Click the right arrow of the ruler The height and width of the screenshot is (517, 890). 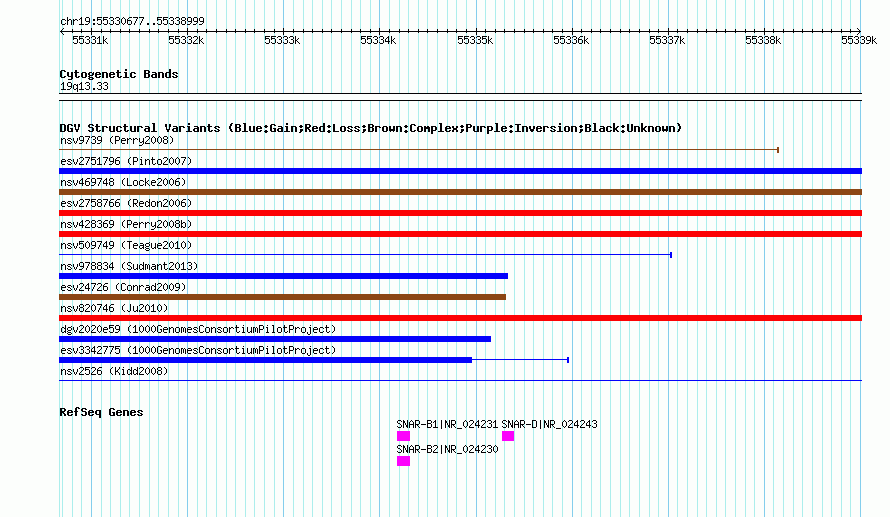pos(859,32)
